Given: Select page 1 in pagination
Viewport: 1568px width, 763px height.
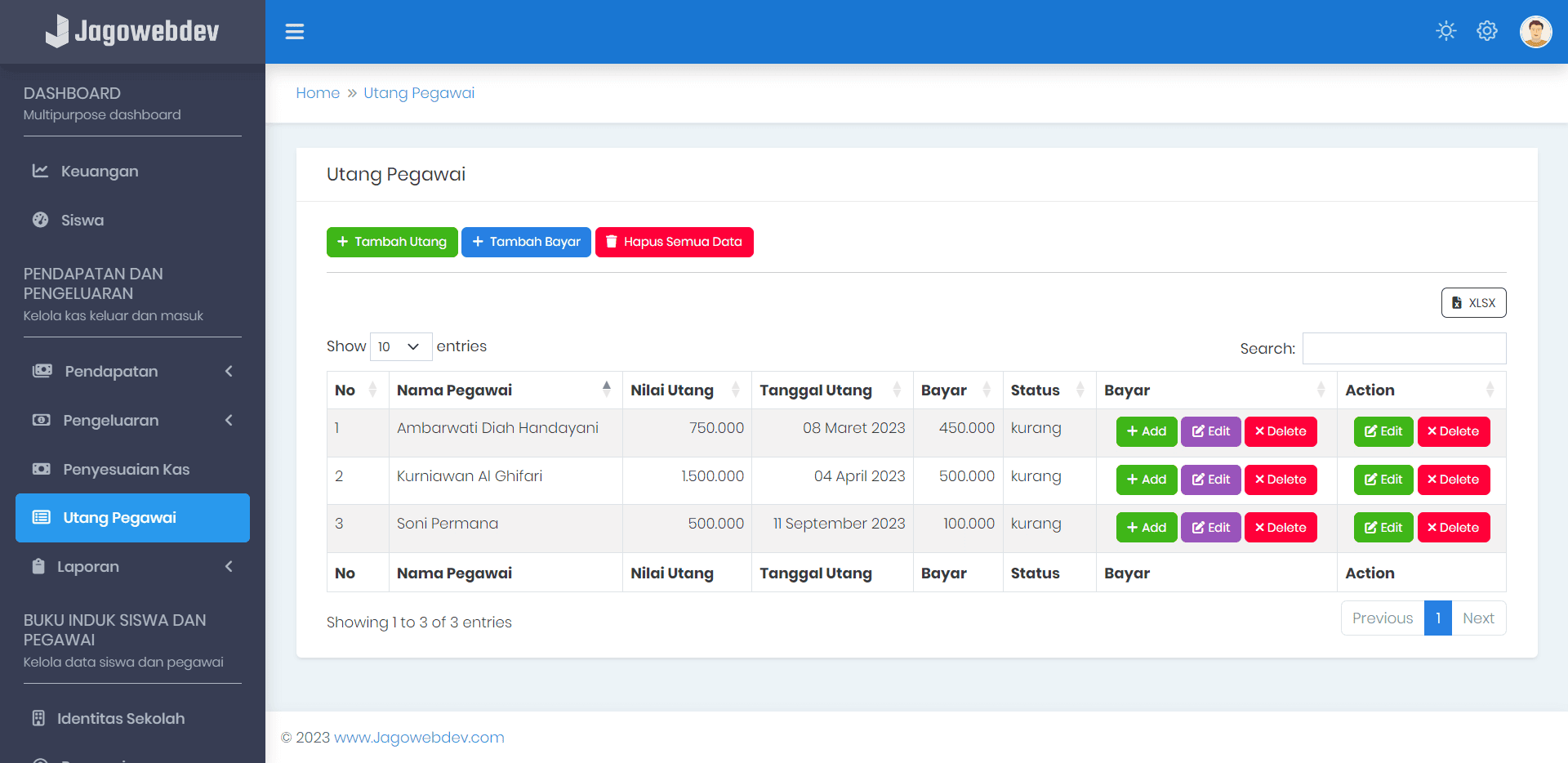Looking at the screenshot, I should coord(1438,618).
